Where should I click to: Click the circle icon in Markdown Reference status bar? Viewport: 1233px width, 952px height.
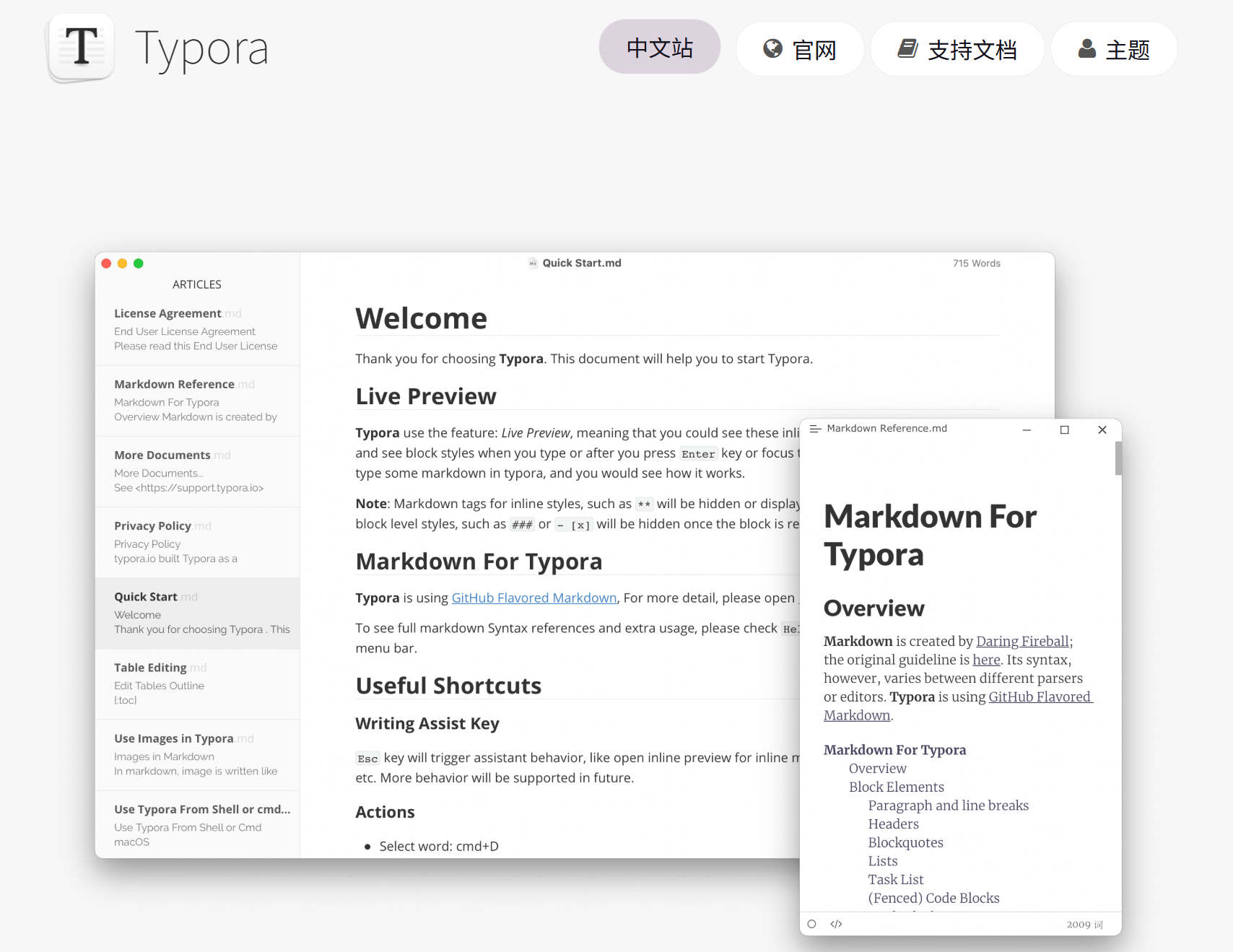click(812, 924)
